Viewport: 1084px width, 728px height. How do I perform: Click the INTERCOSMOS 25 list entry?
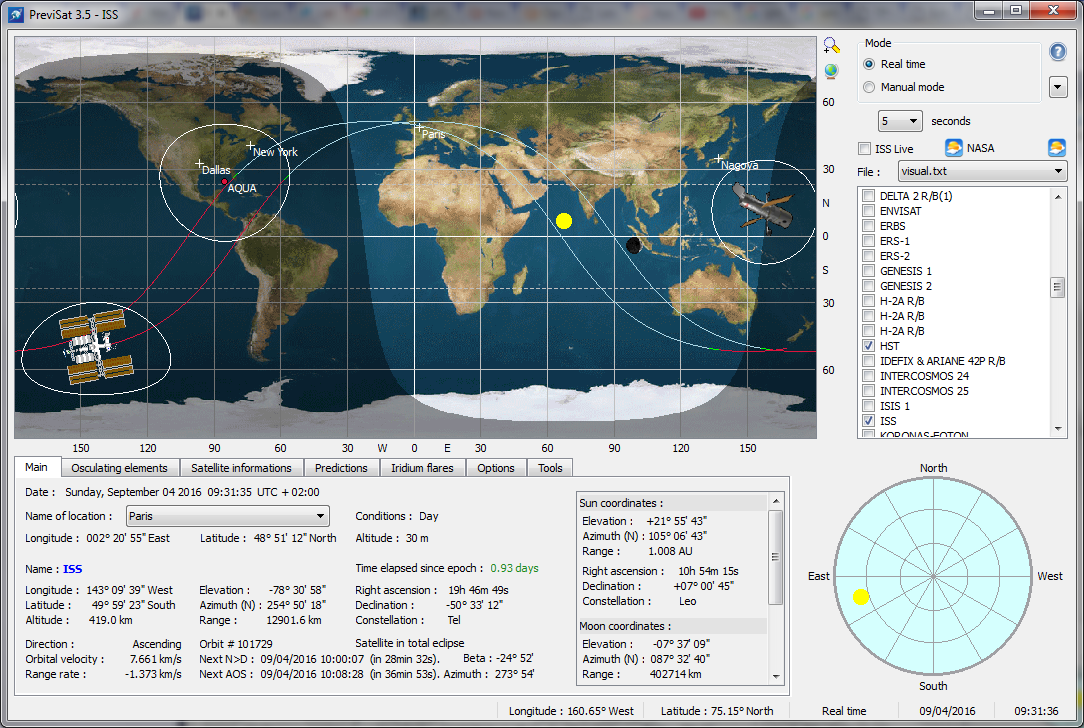pyautogui.click(x=924, y=391)
